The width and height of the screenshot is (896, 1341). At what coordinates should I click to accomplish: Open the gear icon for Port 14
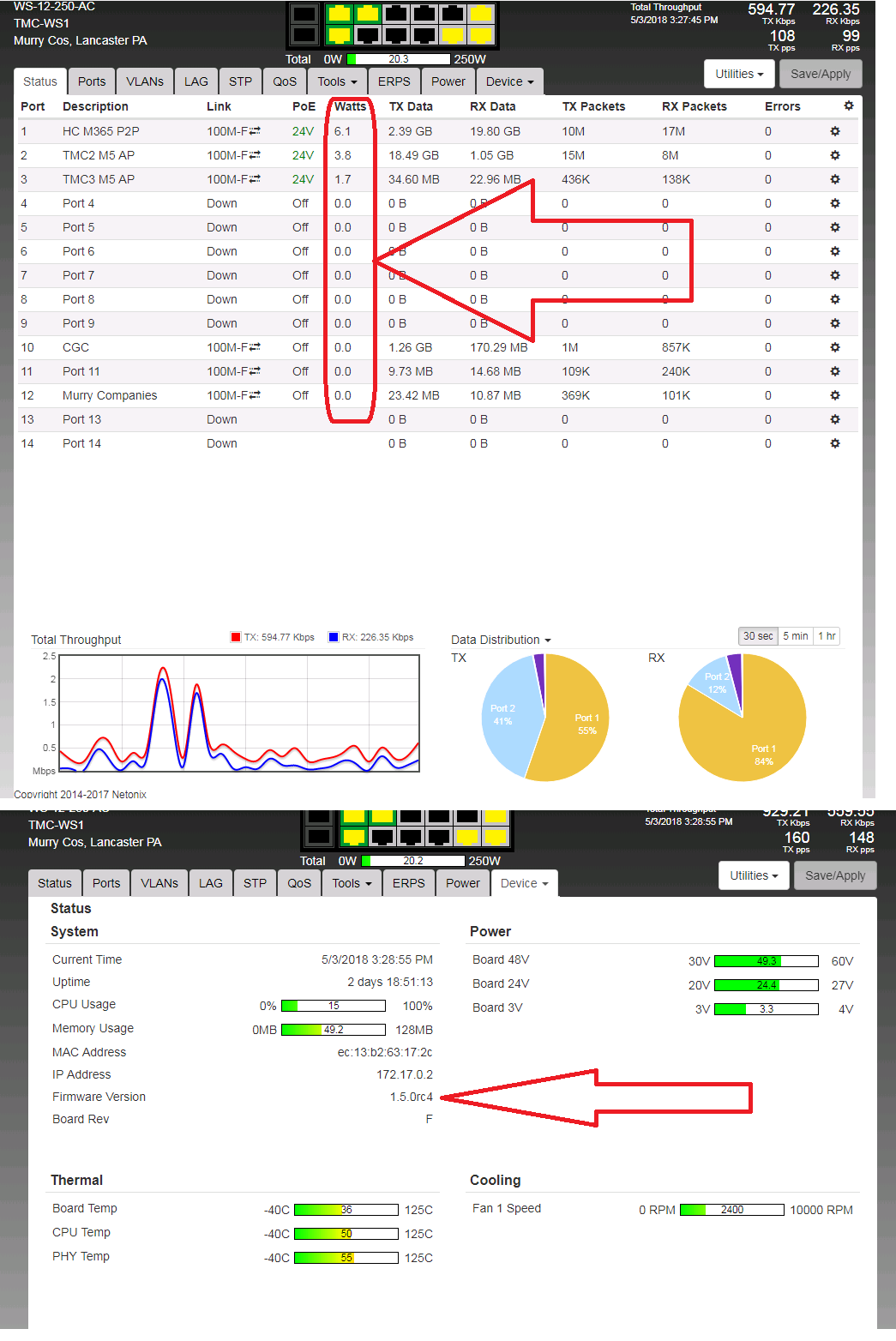coord(835,443)
